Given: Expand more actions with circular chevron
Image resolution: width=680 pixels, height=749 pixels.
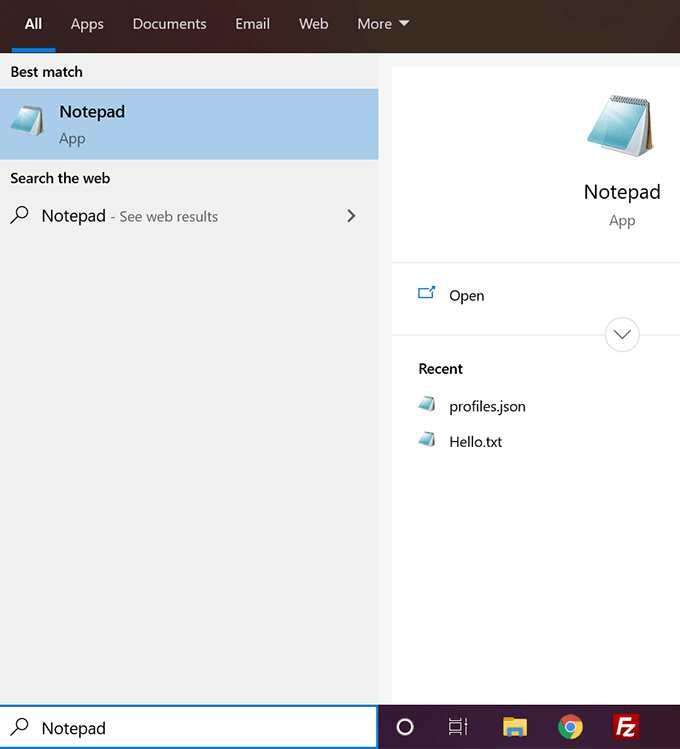Looking at the screenshot, I should [622, 334].
